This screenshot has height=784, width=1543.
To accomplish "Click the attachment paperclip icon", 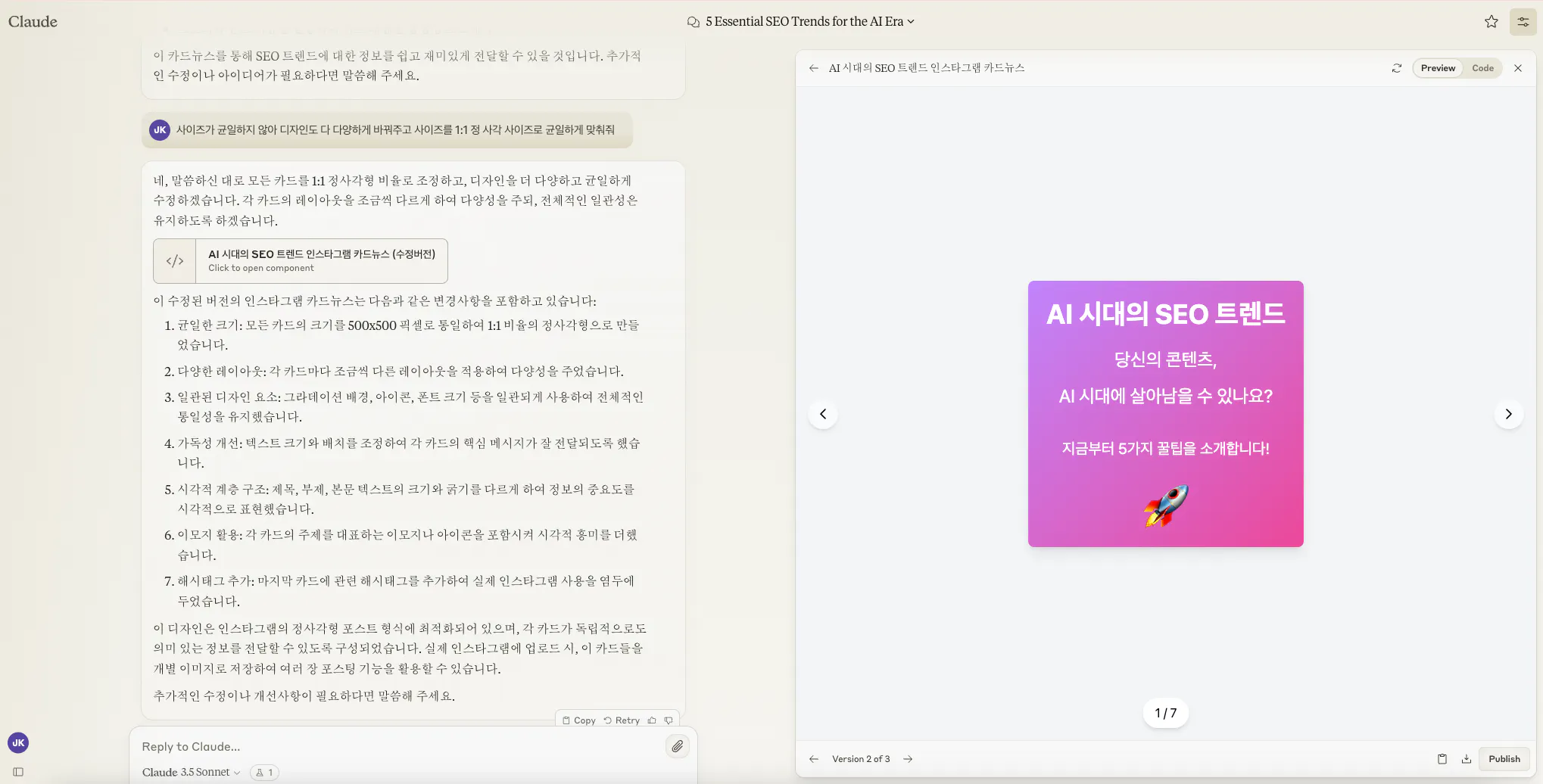I will [x=678, y=746].
